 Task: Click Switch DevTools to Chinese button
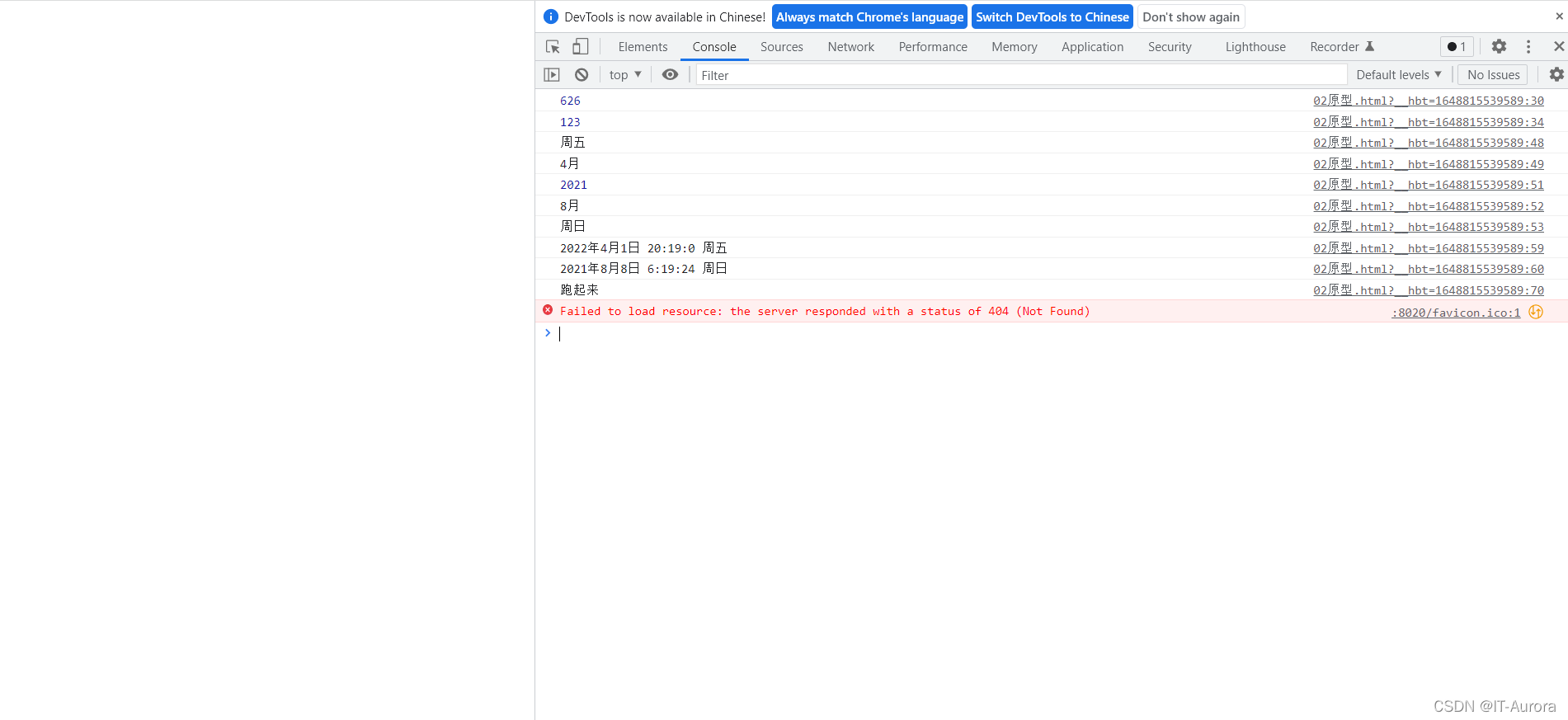[x=1052, y=16]
